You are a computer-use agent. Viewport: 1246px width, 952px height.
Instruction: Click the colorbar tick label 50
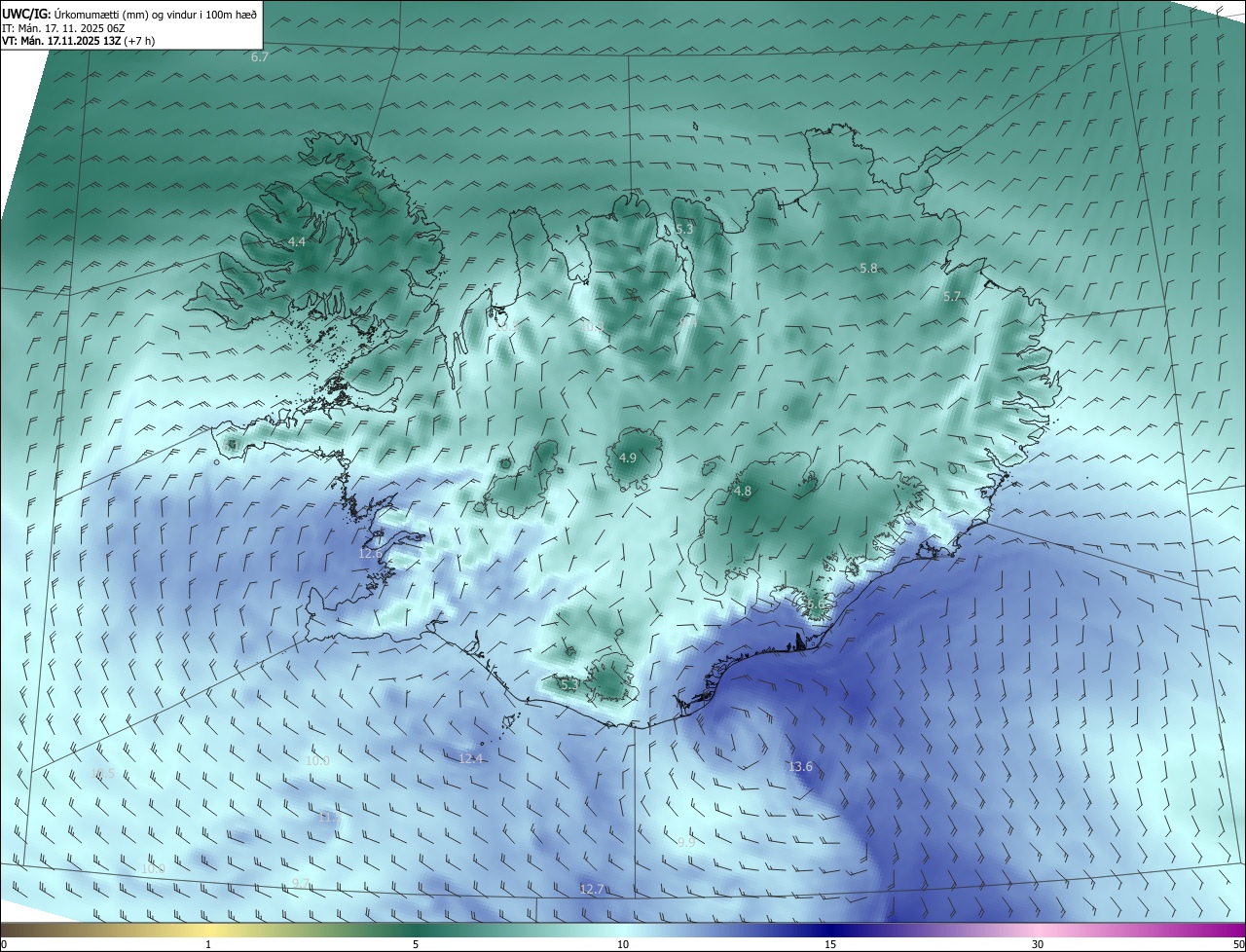tap(1238, 944)
